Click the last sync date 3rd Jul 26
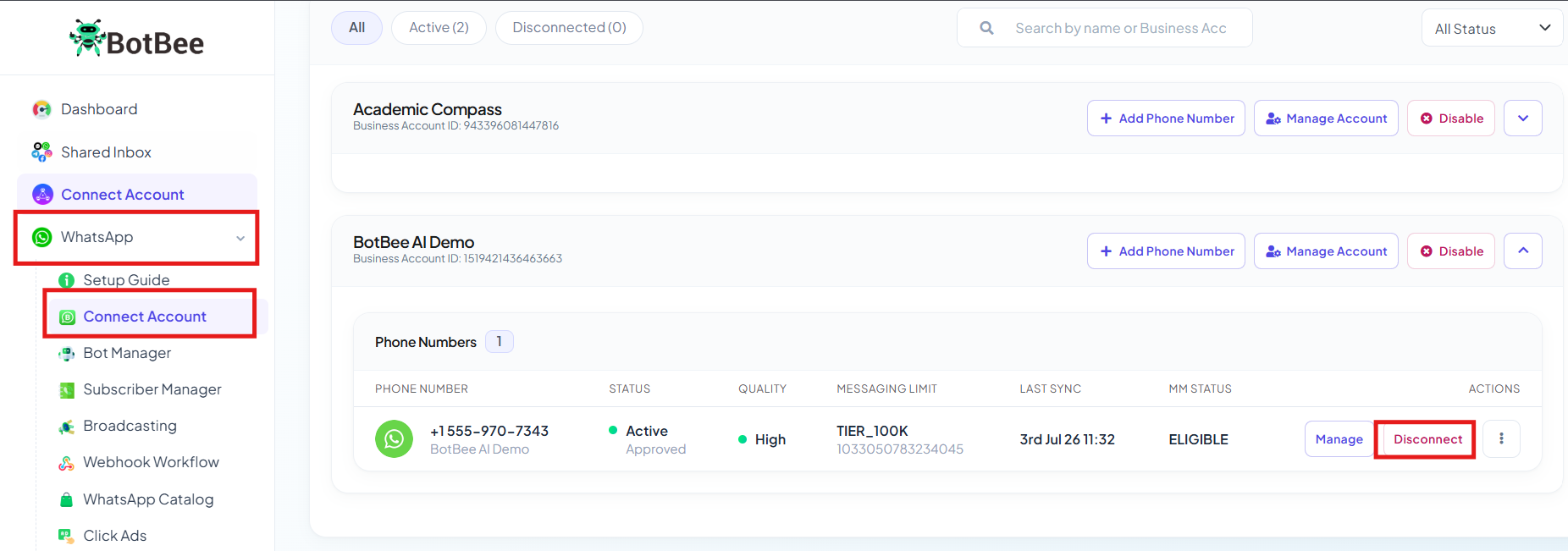Image resolution: width=1568 pixels, height=551 pixels. click(1067, 439)
